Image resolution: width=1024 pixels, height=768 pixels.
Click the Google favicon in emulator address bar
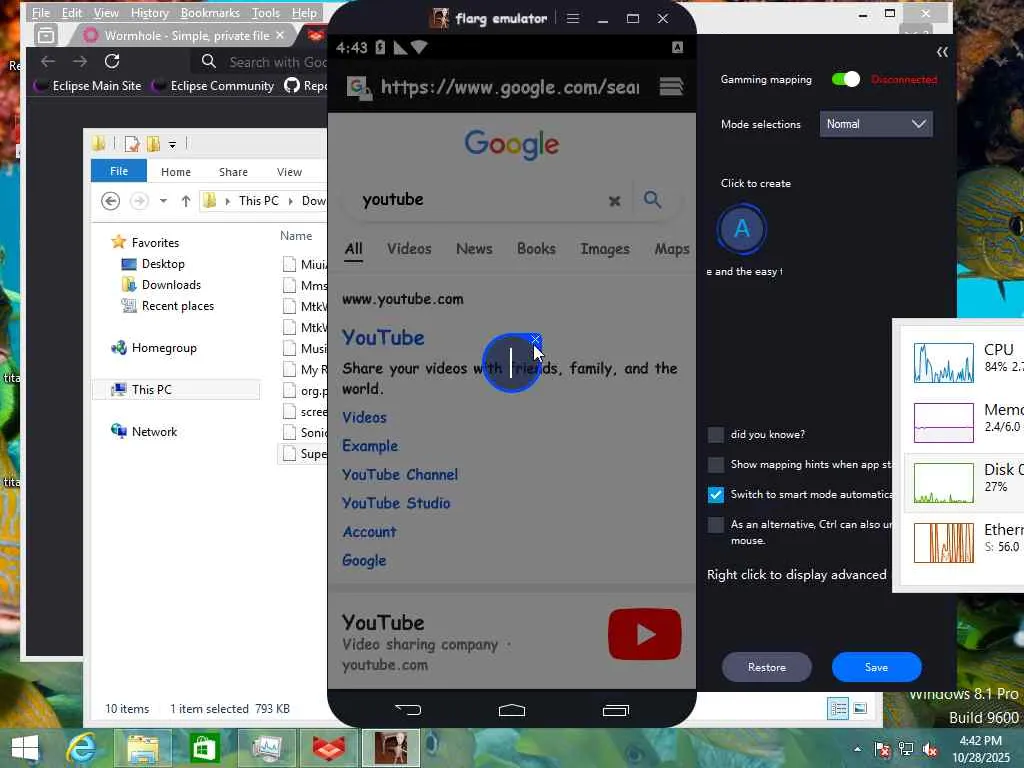(359, 87)
